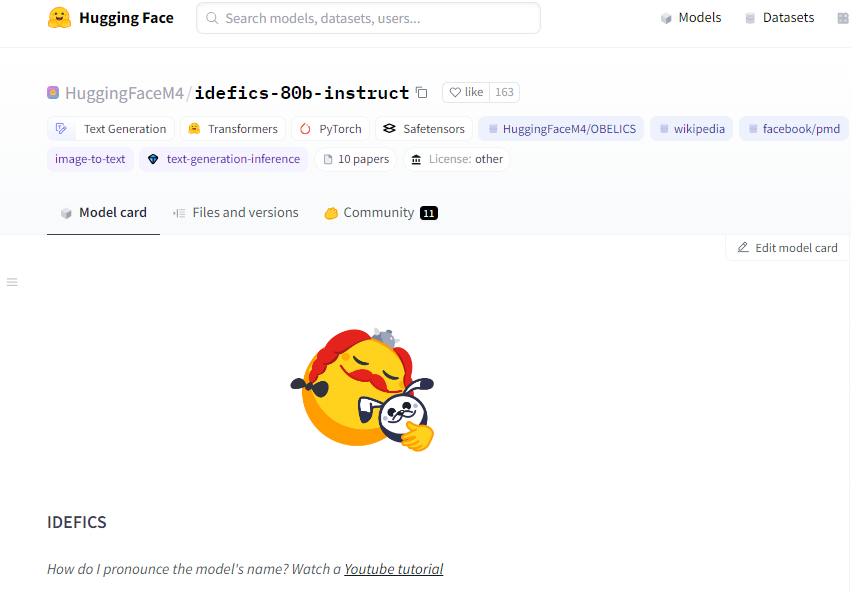This screenshot has height=592, width=851.
Task: Select the image-to-text tag
Action: [90, 159]
